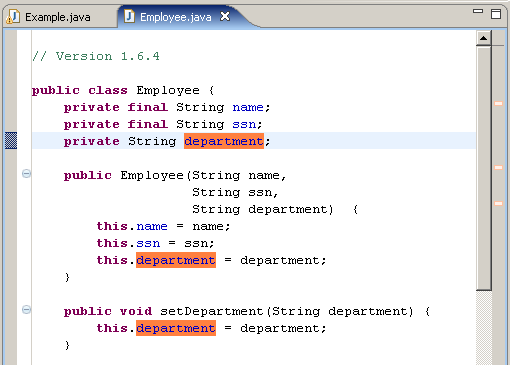Click the third occurrence marker in overview ruler
The width and height of the screenshot is (510, 365).
(x=498, y=203)
